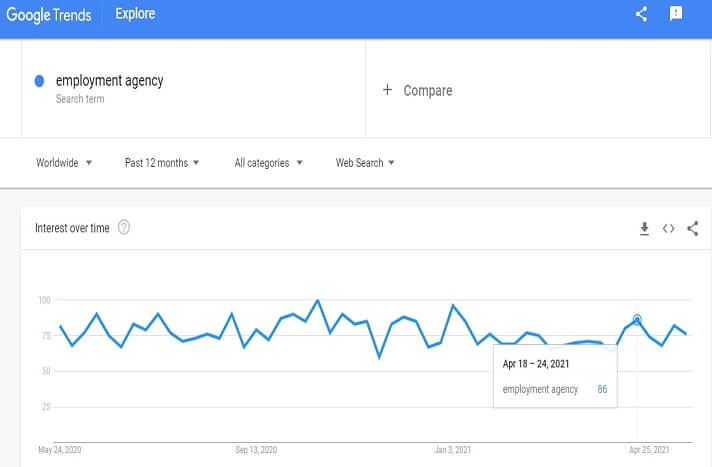Open the Past 12 months time range dropdown

[162, 163]
